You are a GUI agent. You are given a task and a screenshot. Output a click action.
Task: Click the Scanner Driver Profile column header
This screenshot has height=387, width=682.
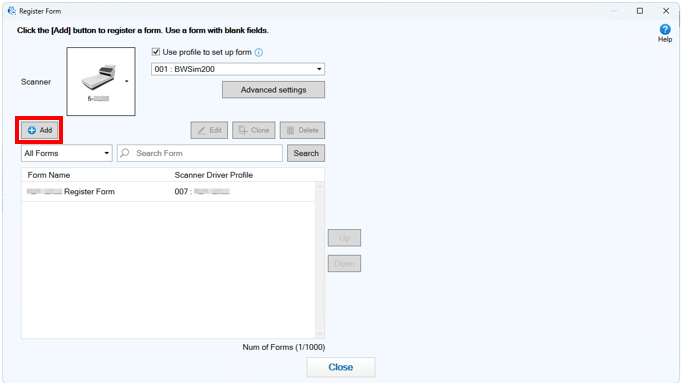coord(214,175)
